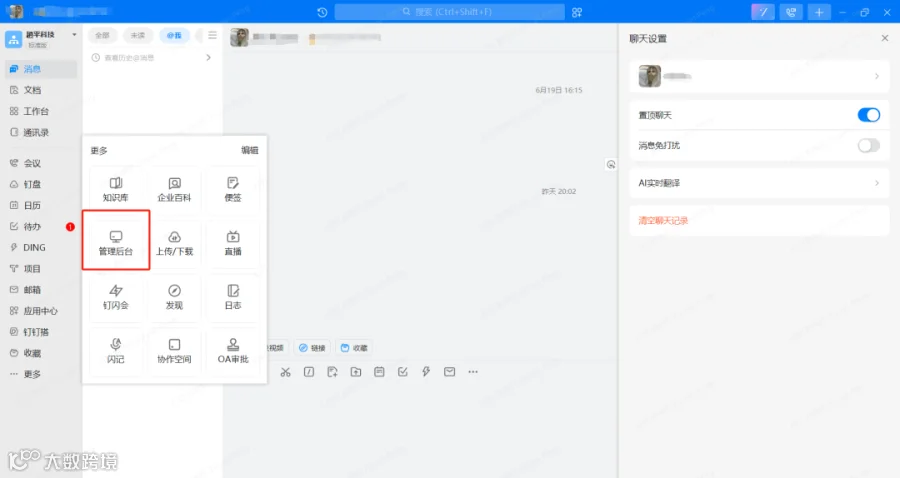Expand the AI实时翻译 setting row
Screen dimensions: 900x478
759,183
